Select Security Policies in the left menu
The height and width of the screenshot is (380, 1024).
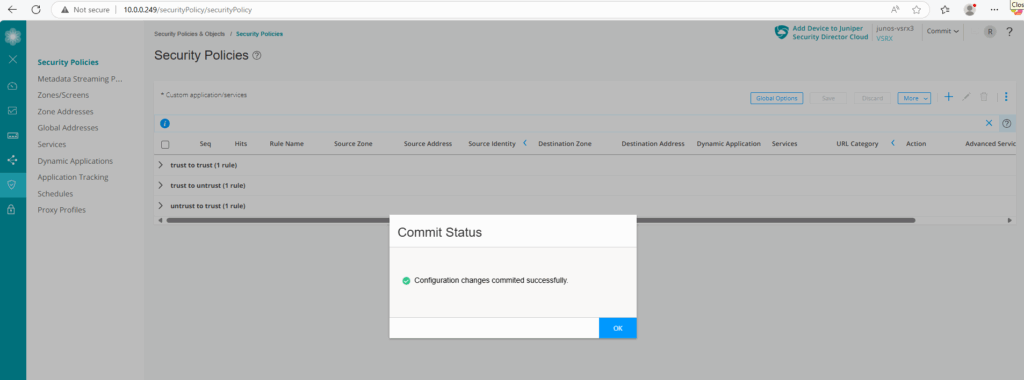(x=68, y=63)
